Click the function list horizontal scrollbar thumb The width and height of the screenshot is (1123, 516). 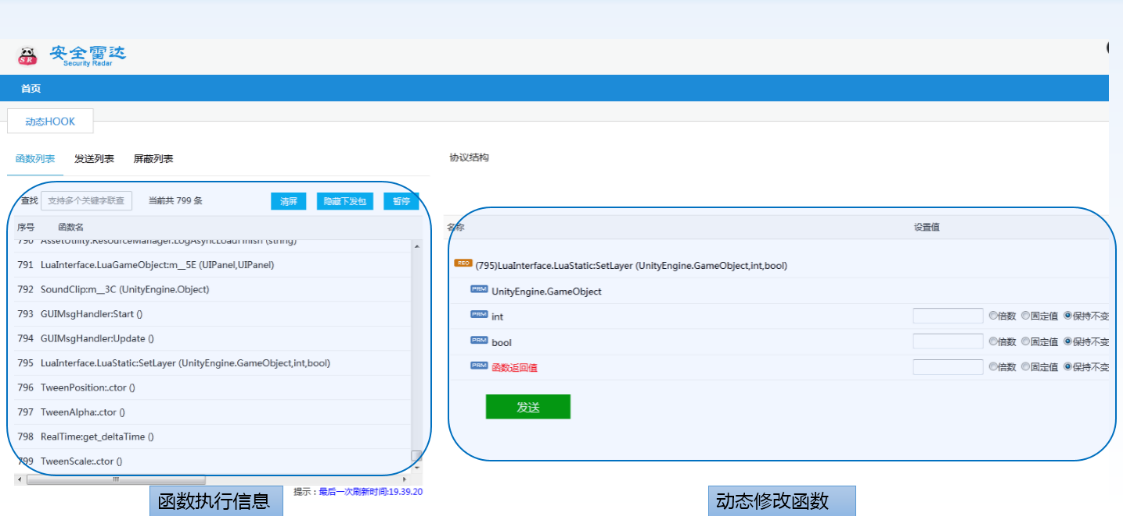point(115,479)
